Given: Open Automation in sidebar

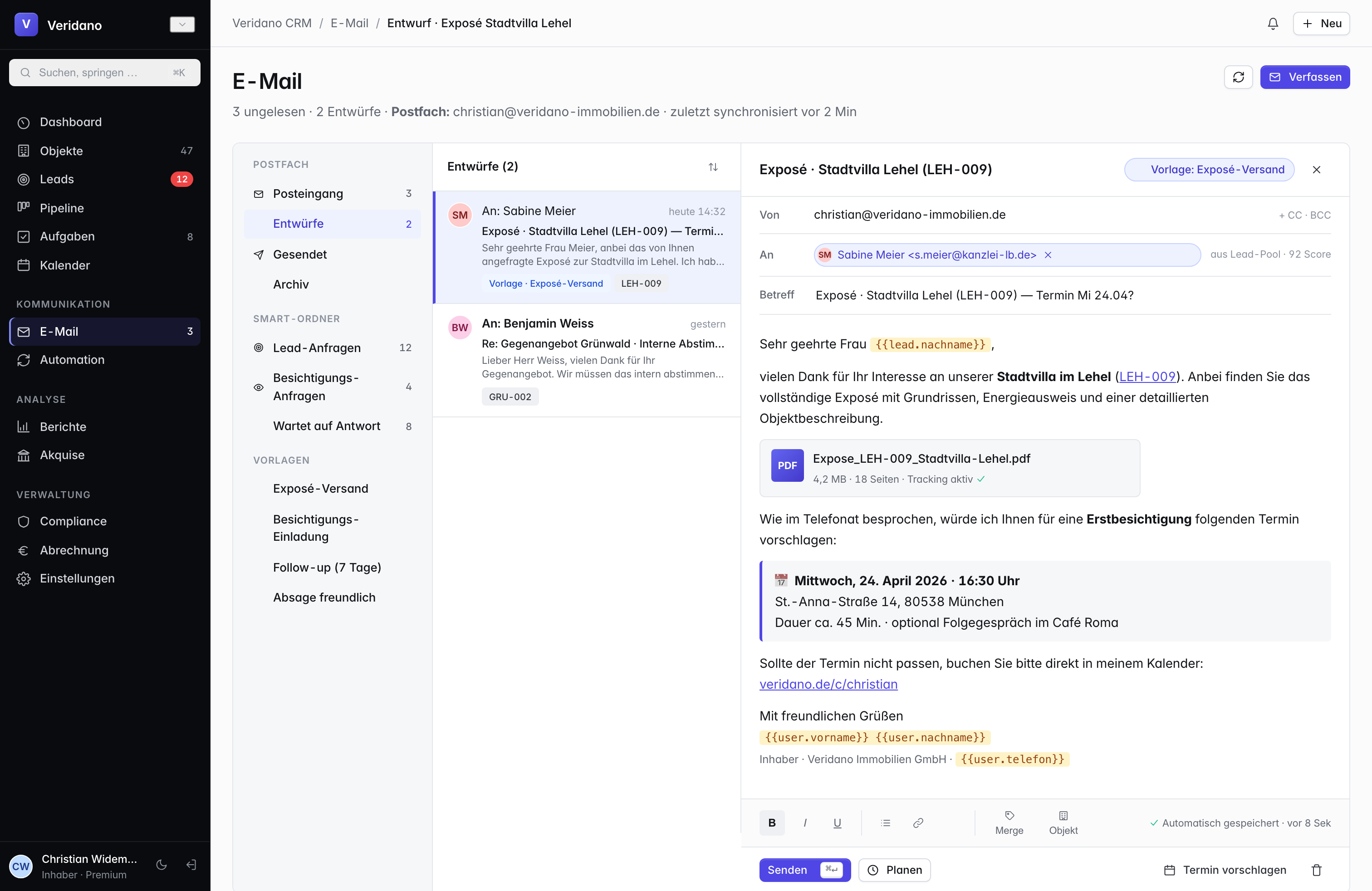Looking at the screenshot, I should (x=104, y=360).
